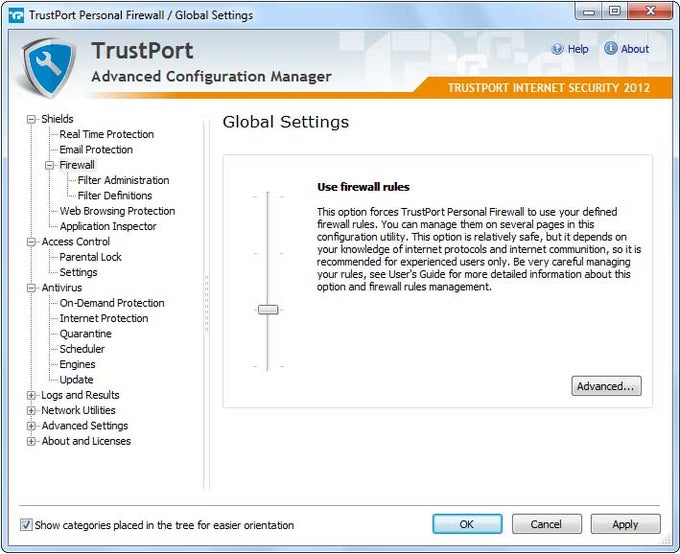Select Update in the tree
The width and height of the screenshot is (680, 554).
click(x=76, y=380)
